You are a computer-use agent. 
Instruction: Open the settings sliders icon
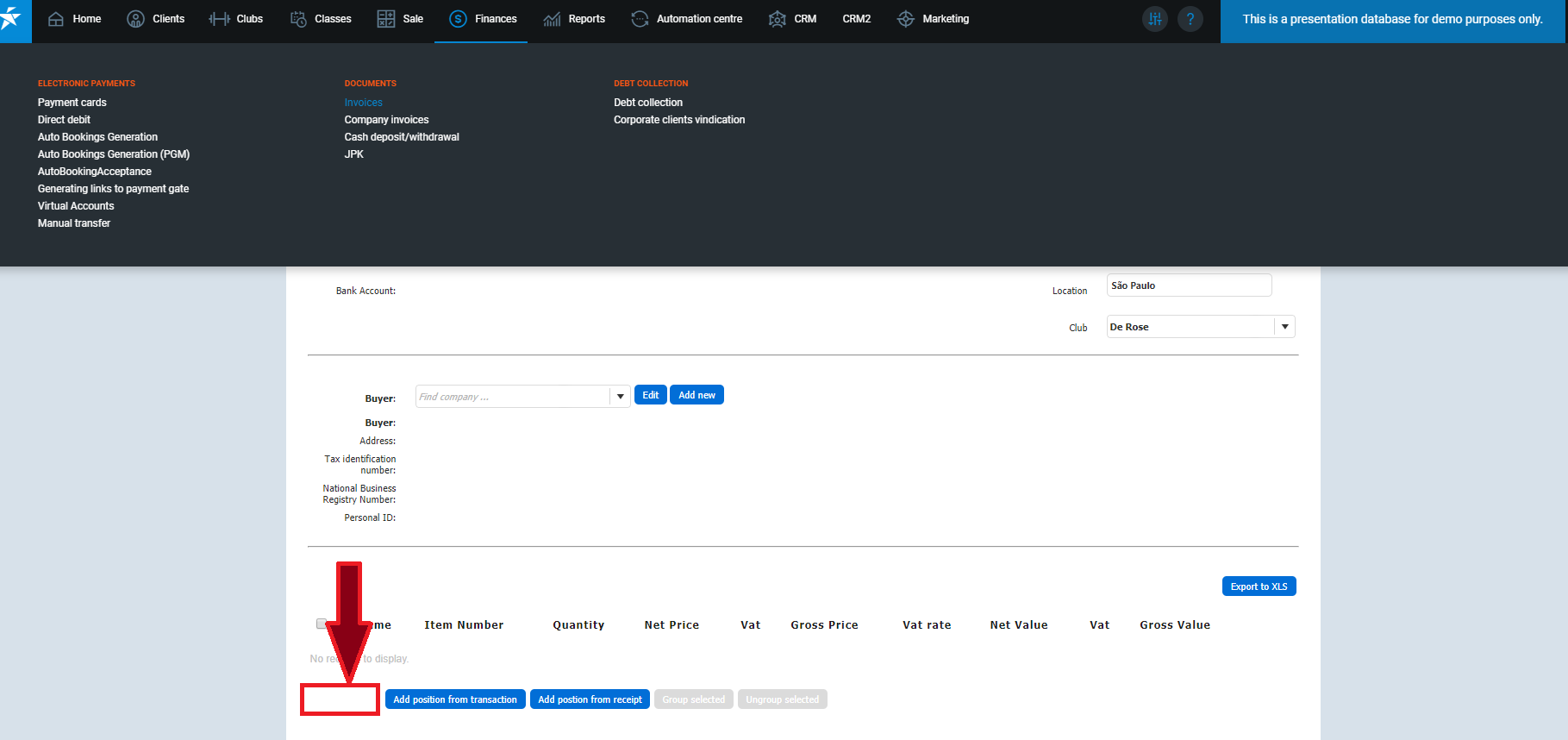click(x=1155, y=19)
